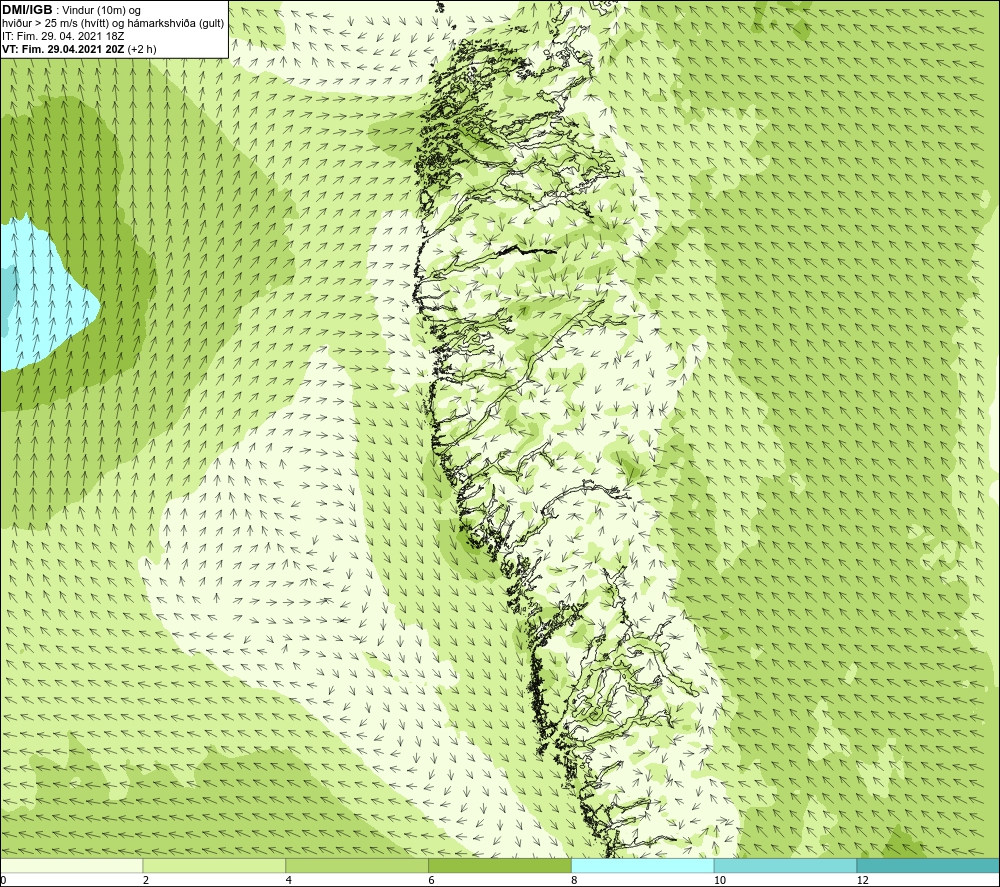
Task: Click the 'VT: Fim. 29.04.2021 20Z' line
Action: click(79, 49)
